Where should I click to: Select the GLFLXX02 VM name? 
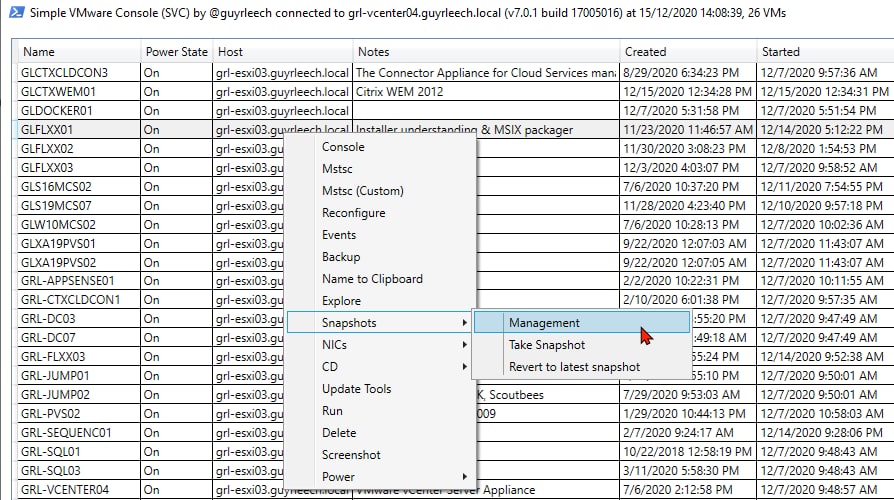point(47,148)
